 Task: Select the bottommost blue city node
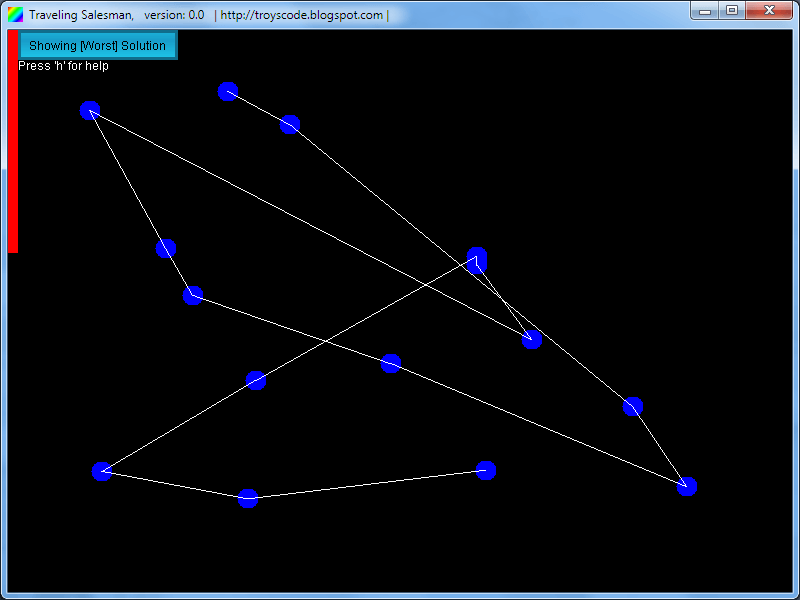(x=248, y=498)
